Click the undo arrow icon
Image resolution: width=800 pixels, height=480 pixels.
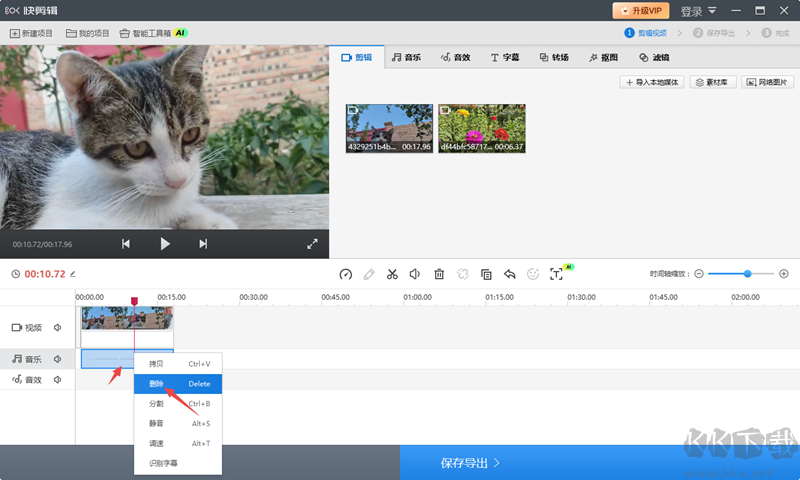[x=509, y=274]
